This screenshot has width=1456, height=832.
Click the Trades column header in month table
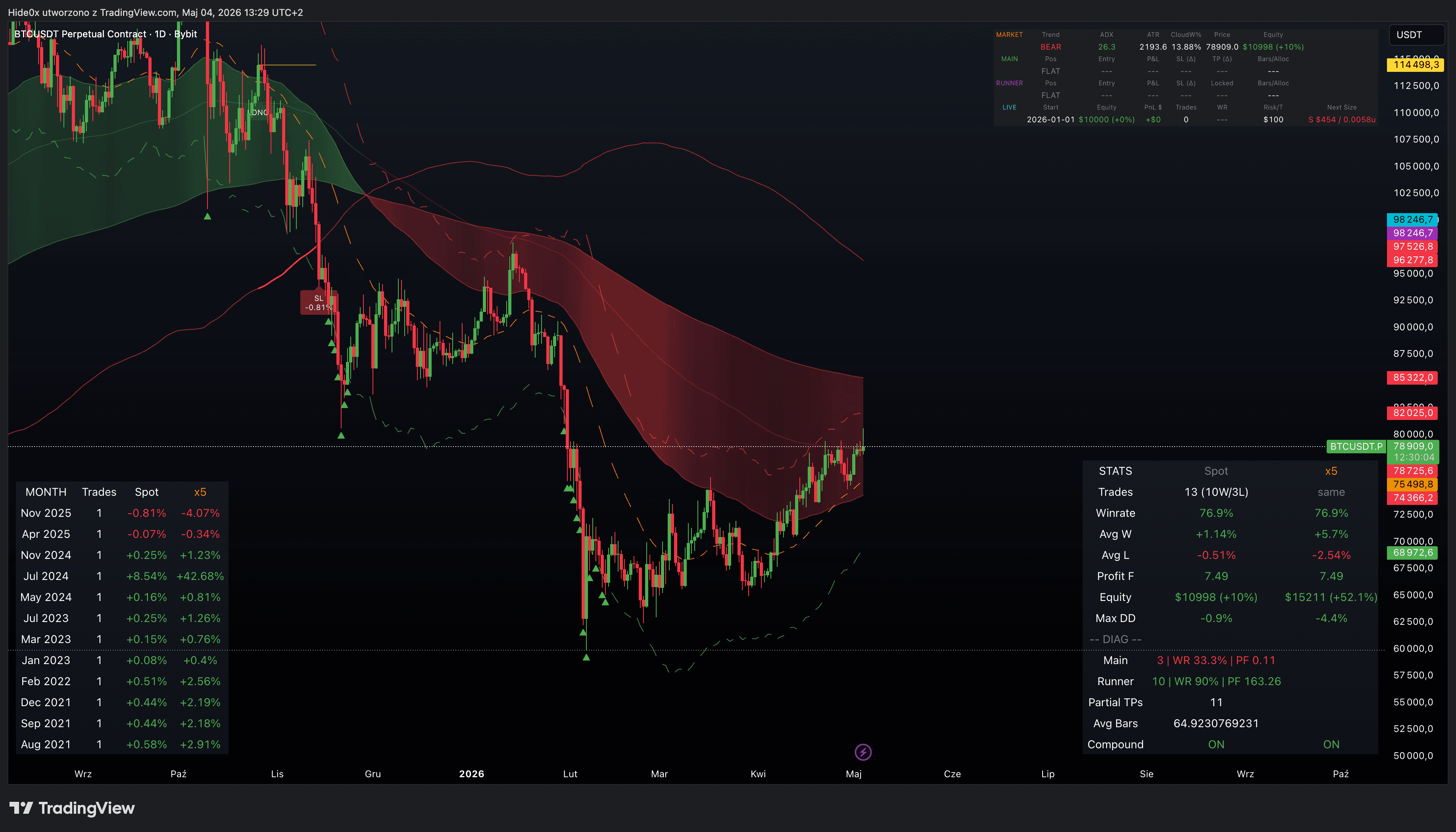point(99,492)
